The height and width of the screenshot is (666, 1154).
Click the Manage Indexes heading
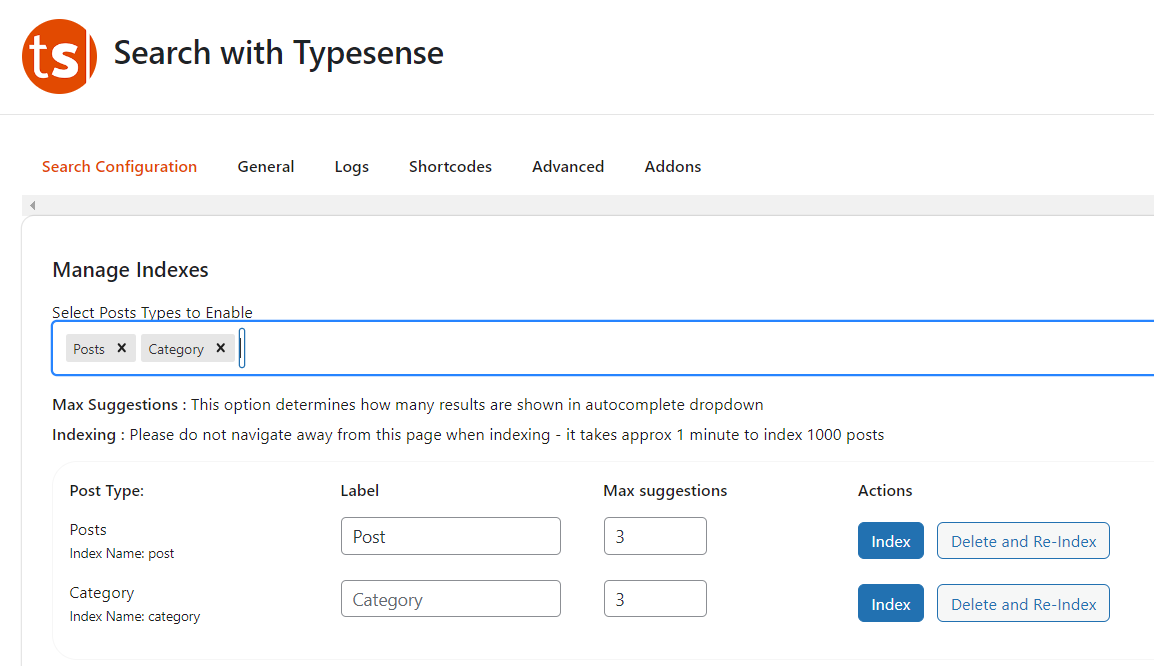[x=130, y=270]
